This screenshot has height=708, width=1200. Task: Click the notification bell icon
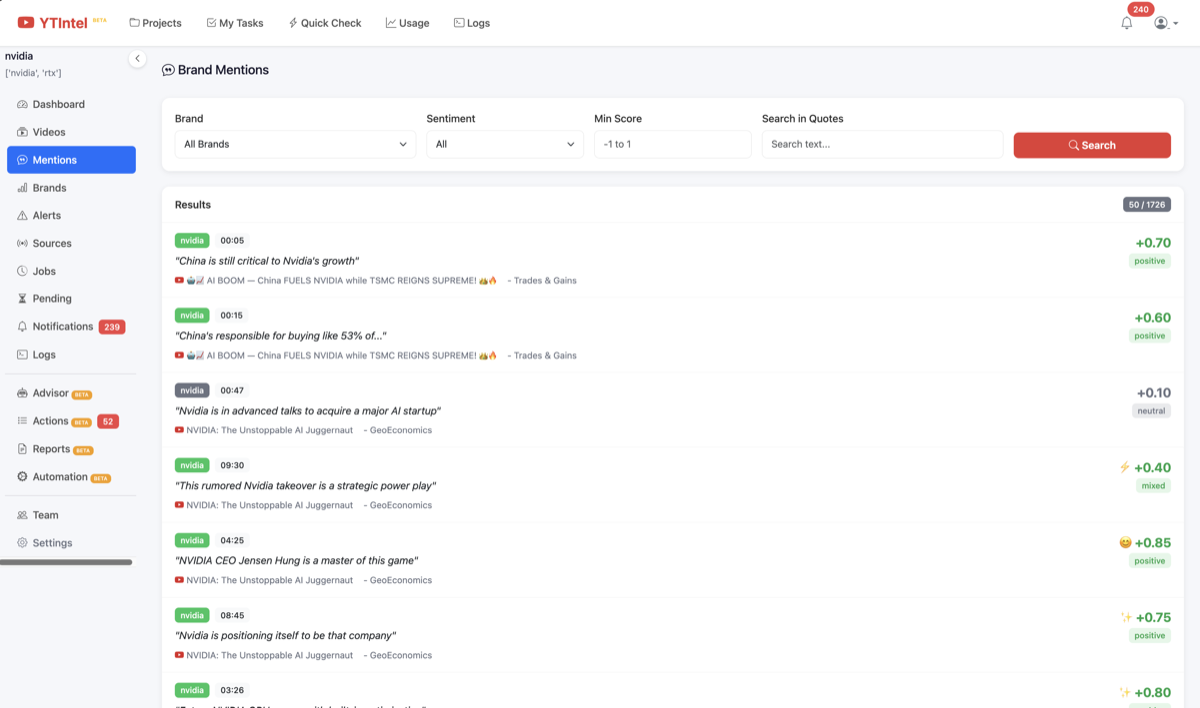[1127, 23]
